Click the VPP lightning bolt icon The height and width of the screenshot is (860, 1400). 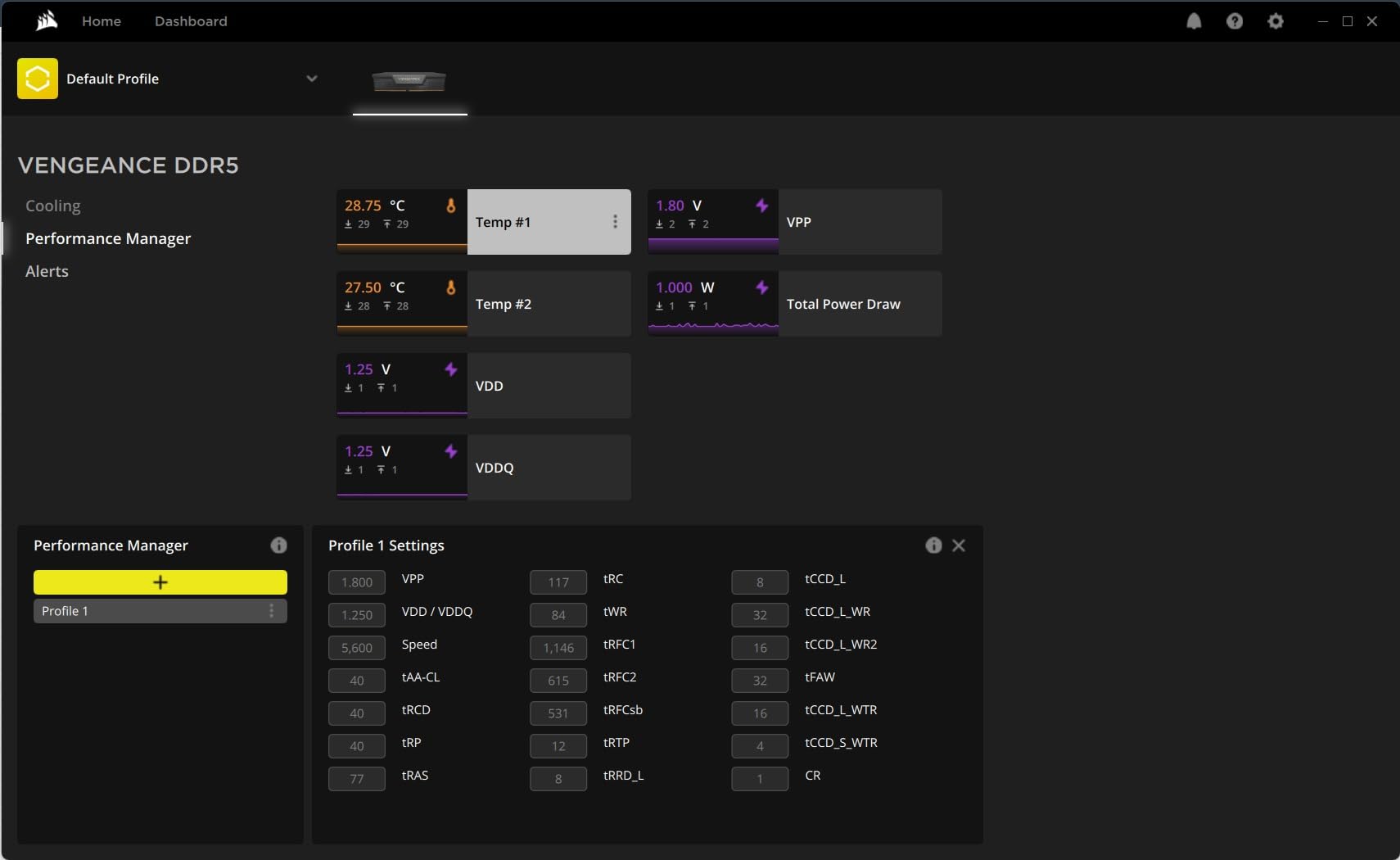point(761,206)
